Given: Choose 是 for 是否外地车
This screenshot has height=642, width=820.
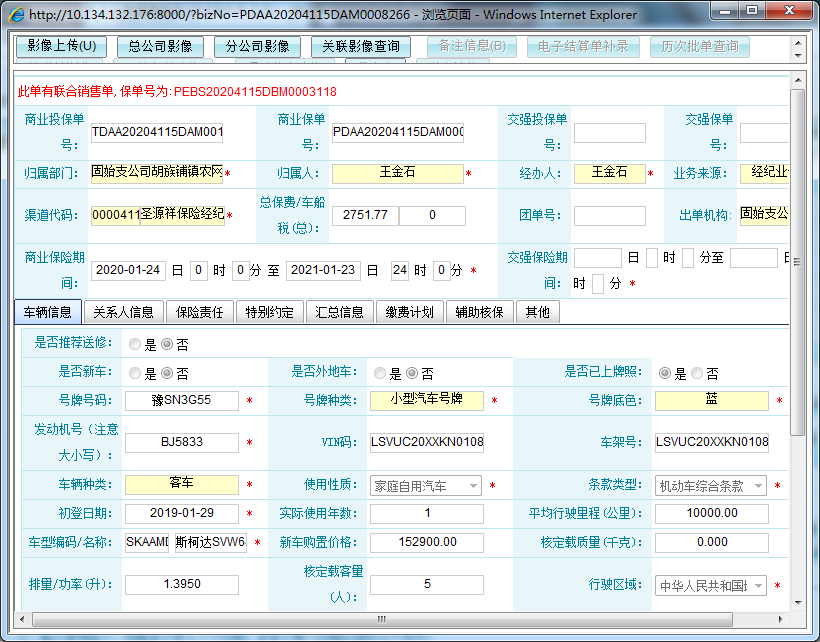Looking at the screenshot, I should point(380,373).
